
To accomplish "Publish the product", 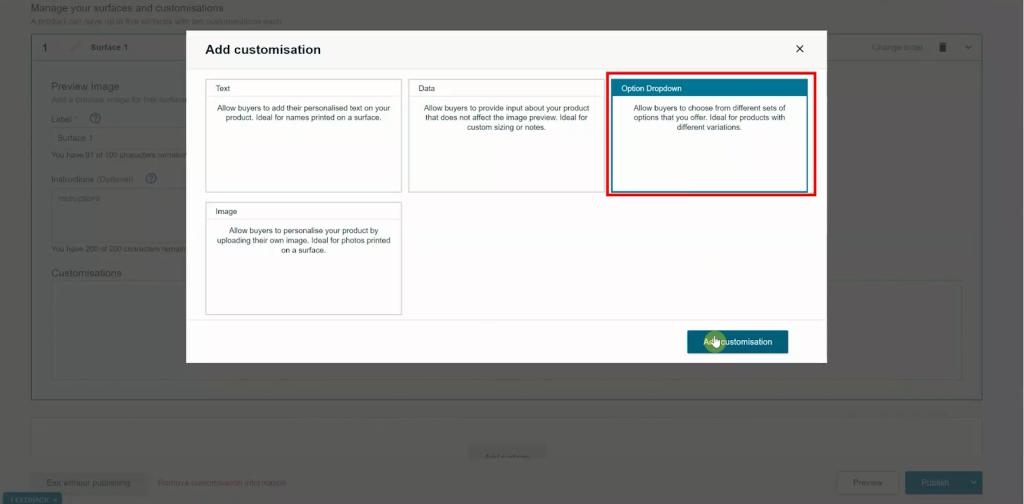I will [x=935, y=483].
